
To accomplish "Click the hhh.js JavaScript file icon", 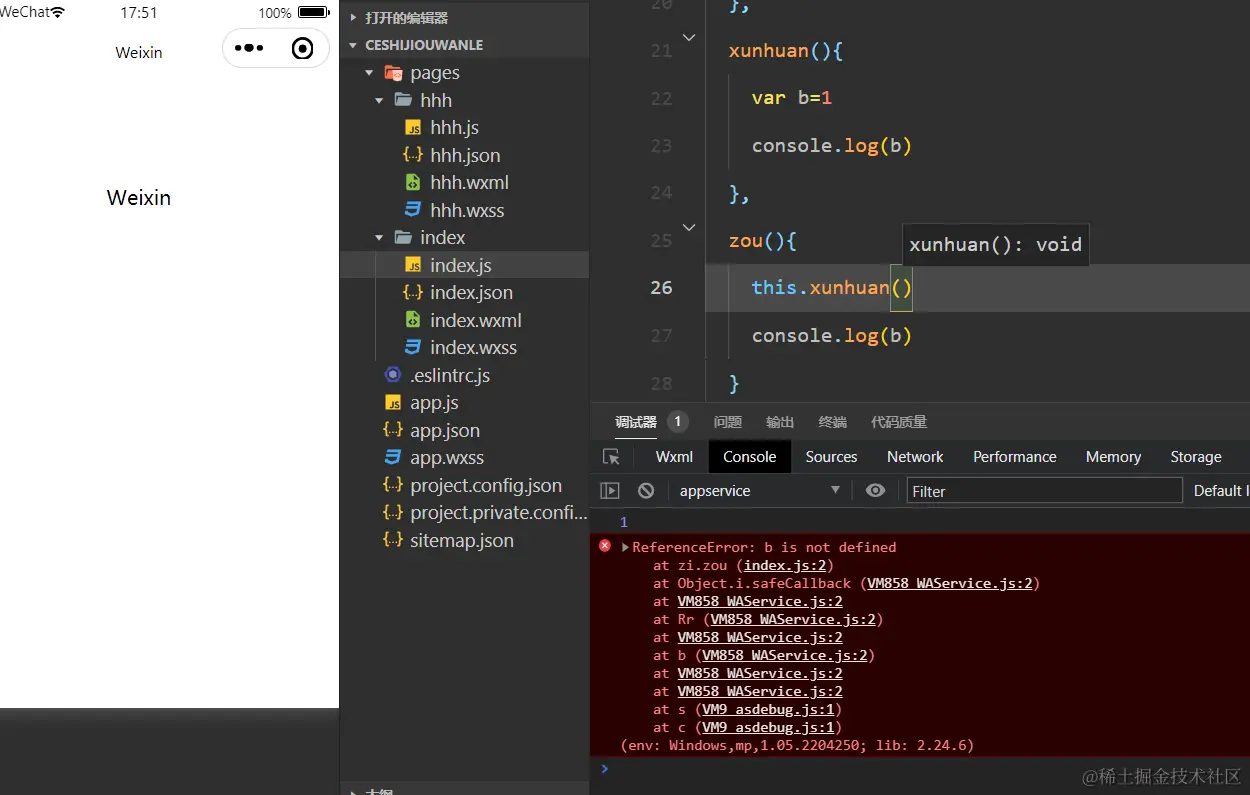I will click(413, 127).
